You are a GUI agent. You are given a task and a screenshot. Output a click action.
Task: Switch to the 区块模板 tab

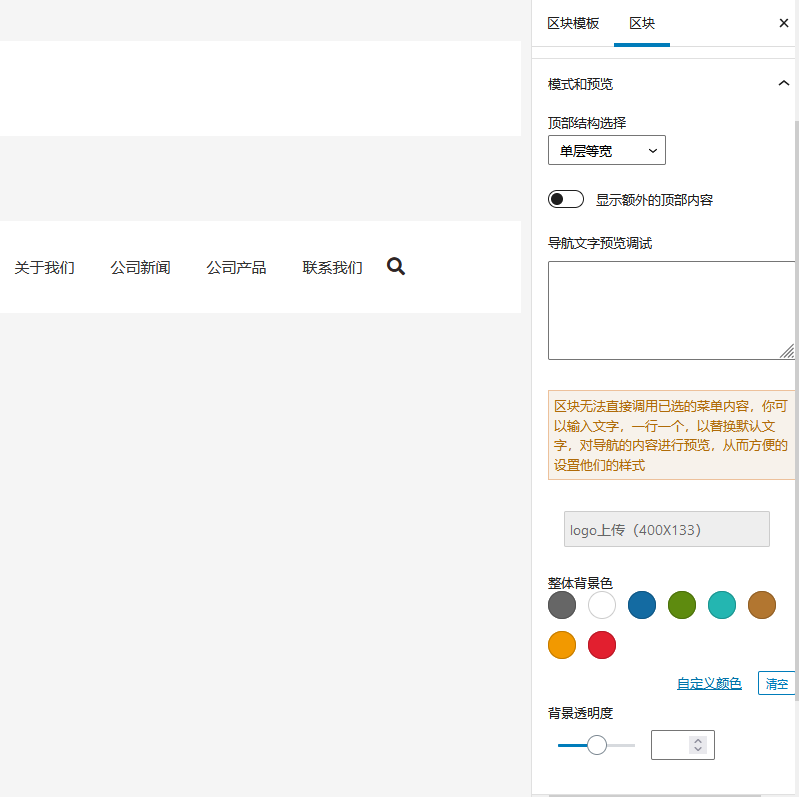click(x=573, y=23)
